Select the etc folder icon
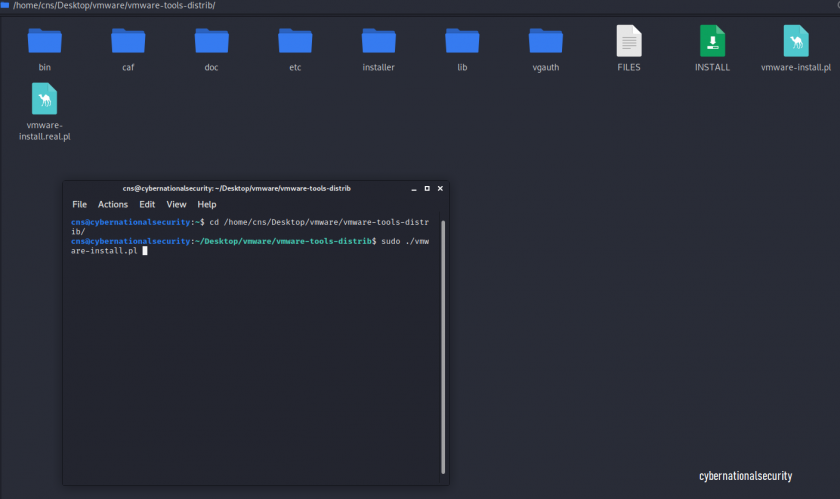This screenshot has height=499, width=840. 295,41
